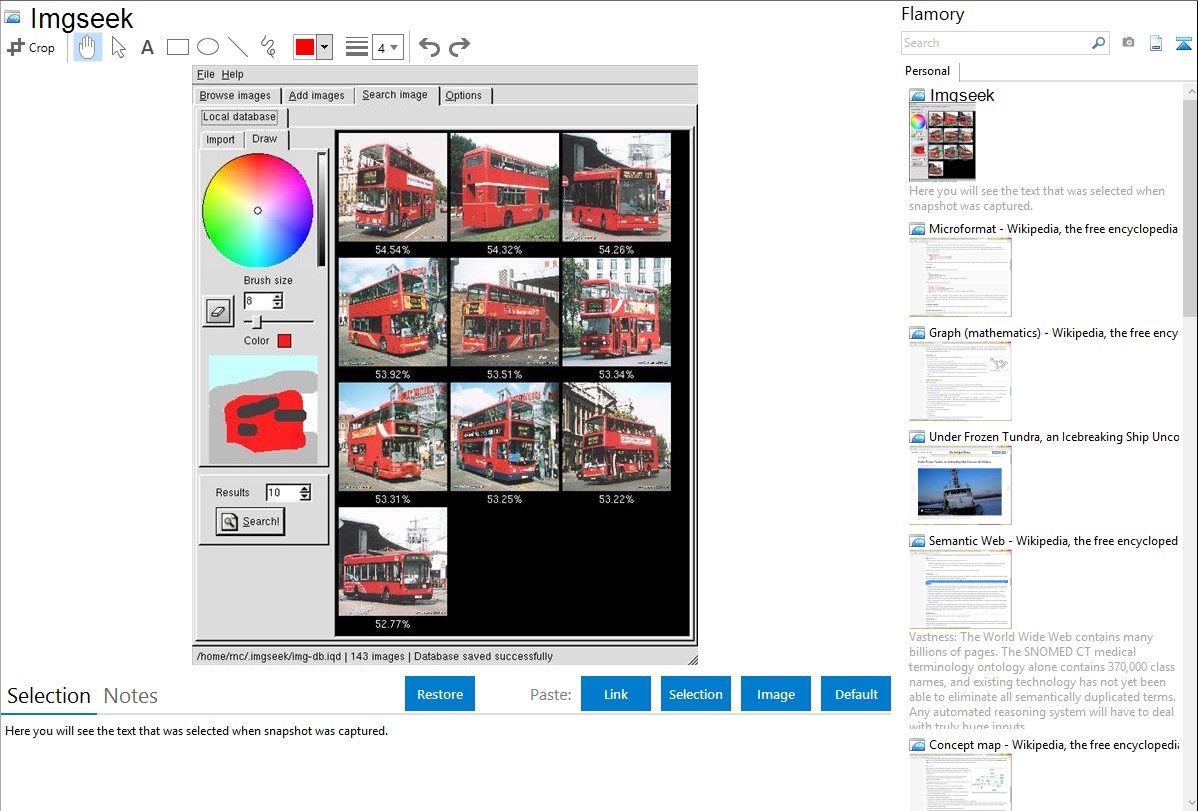
Task: Choose the arrow pointer tool
Action: click(x=119, y=47)
